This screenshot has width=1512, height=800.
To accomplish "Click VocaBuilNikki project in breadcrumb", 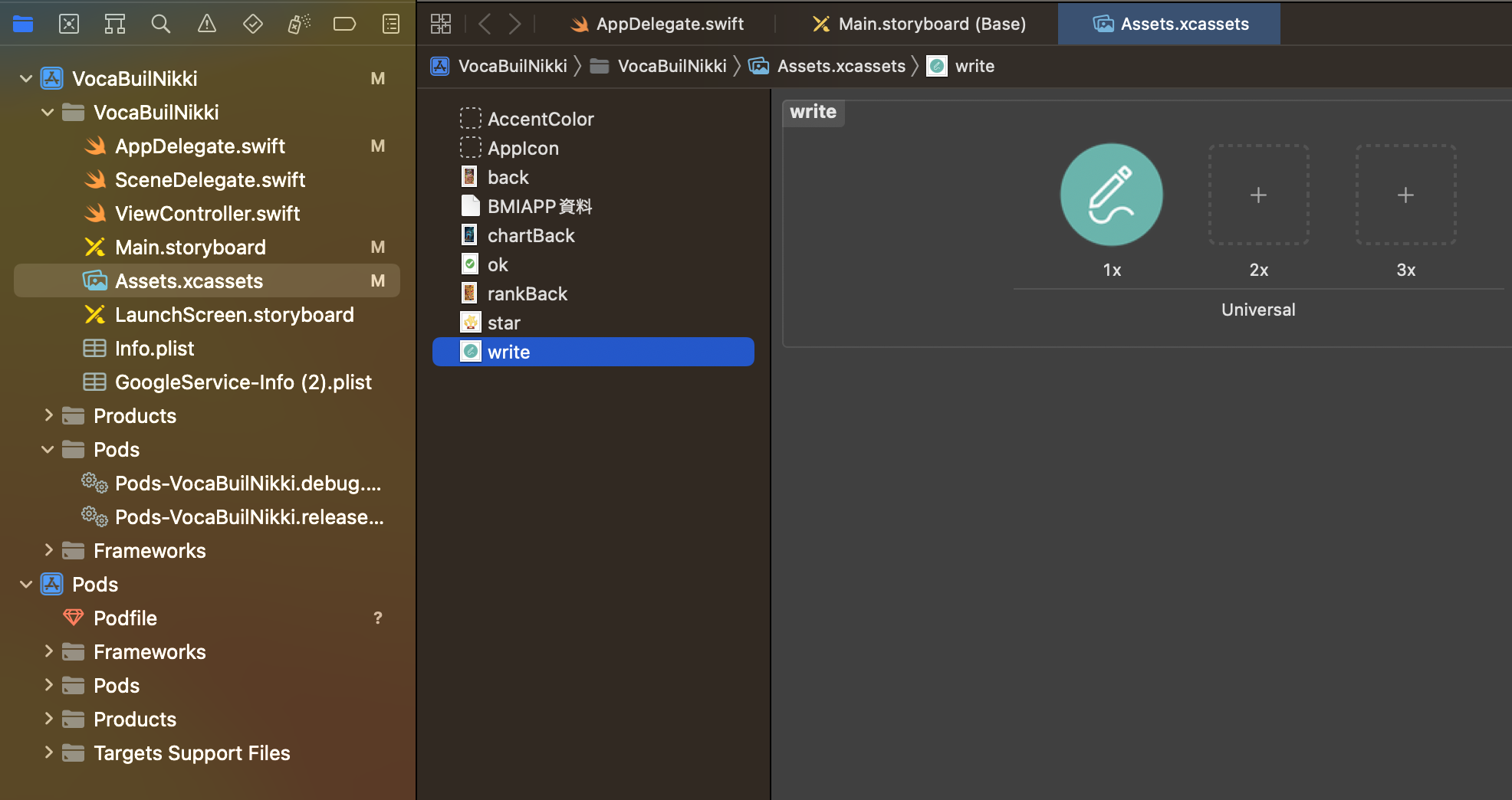I will coord(499,66).
